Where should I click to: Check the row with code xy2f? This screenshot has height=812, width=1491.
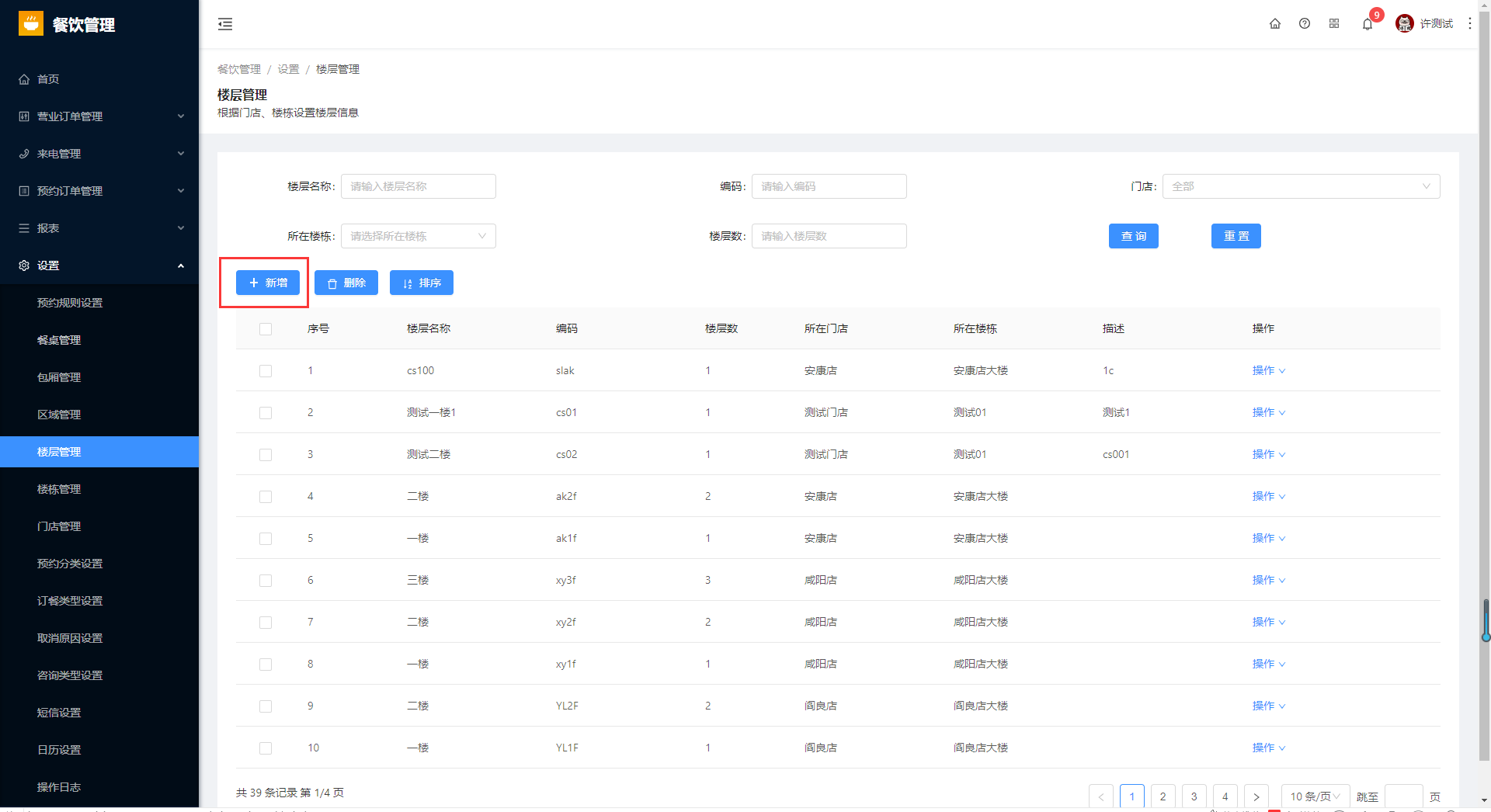pyautogui.click(x=266, y=623)
